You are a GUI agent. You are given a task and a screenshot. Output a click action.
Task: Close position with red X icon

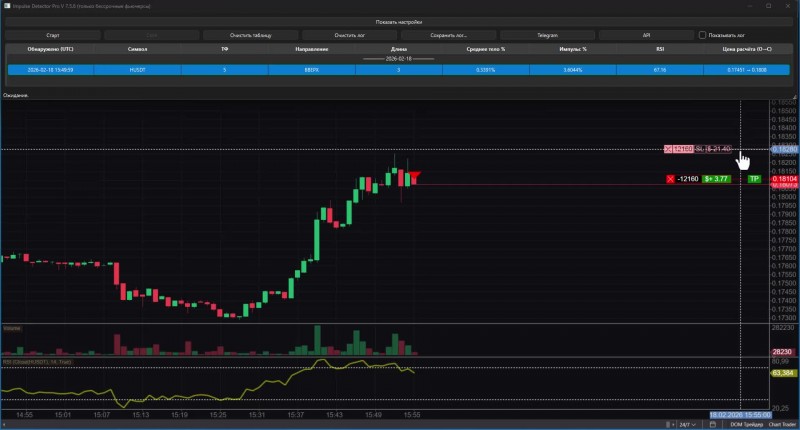[670, 179]
